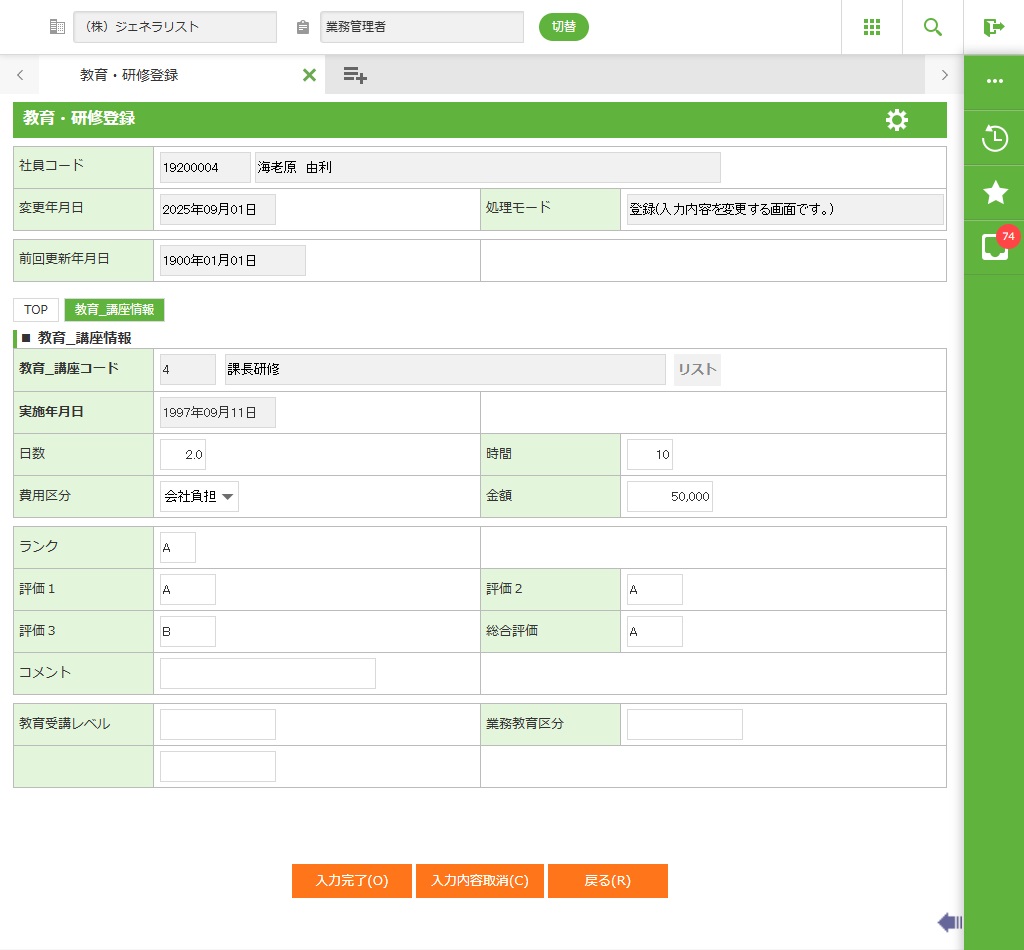Viewport: 1024px width, 950px height.
Task: Click the logout icon in header
Action: click(993, 27)
